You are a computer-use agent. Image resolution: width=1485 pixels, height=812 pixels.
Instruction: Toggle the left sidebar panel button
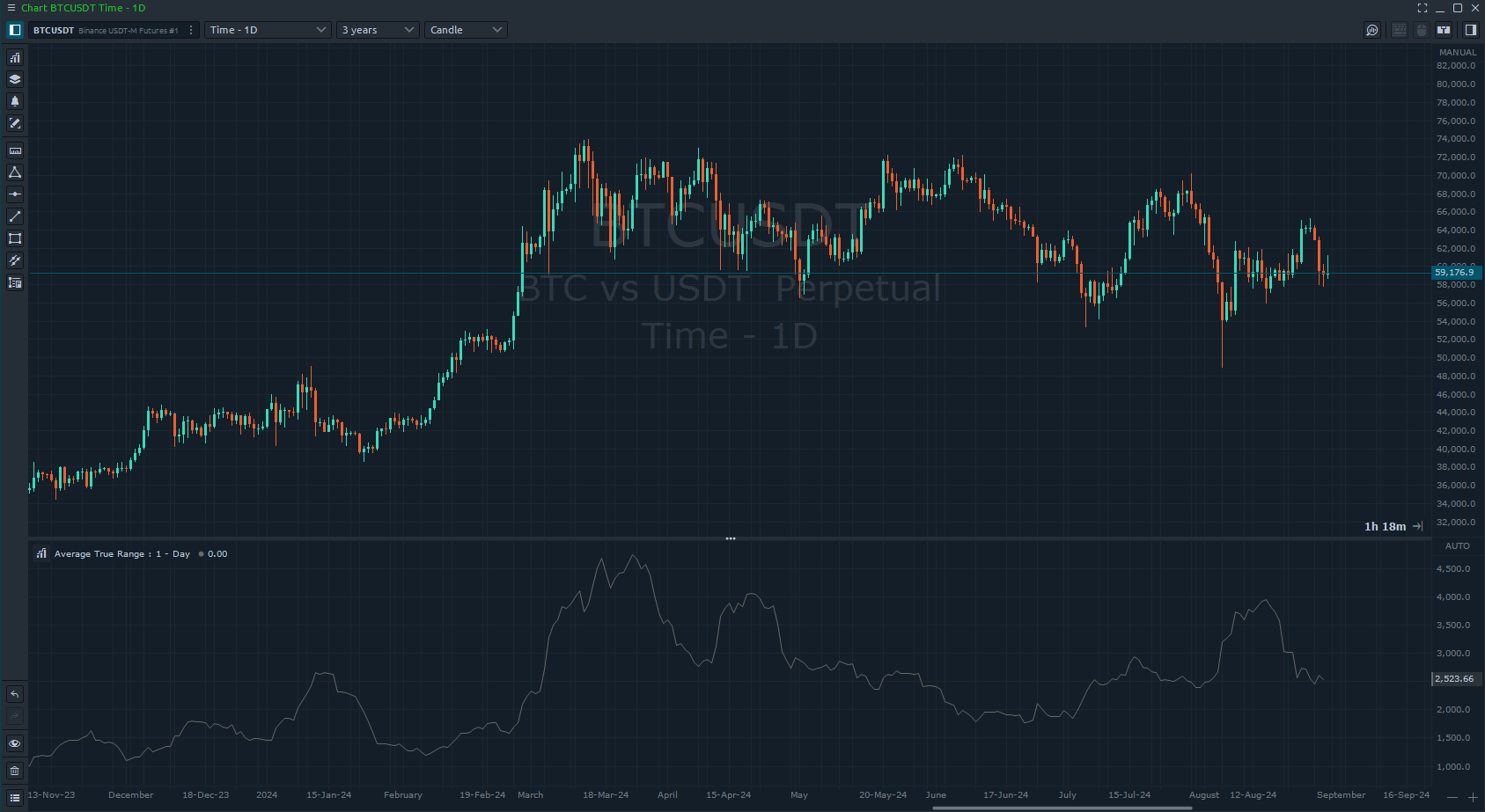coord(15,30)
